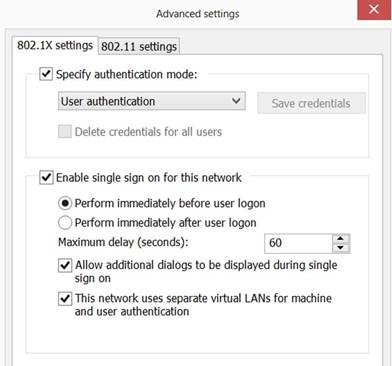The height and width of the screenshot is (366, 392).
Task: Close the Advanced settings dialog
Action: coord(374,9)
